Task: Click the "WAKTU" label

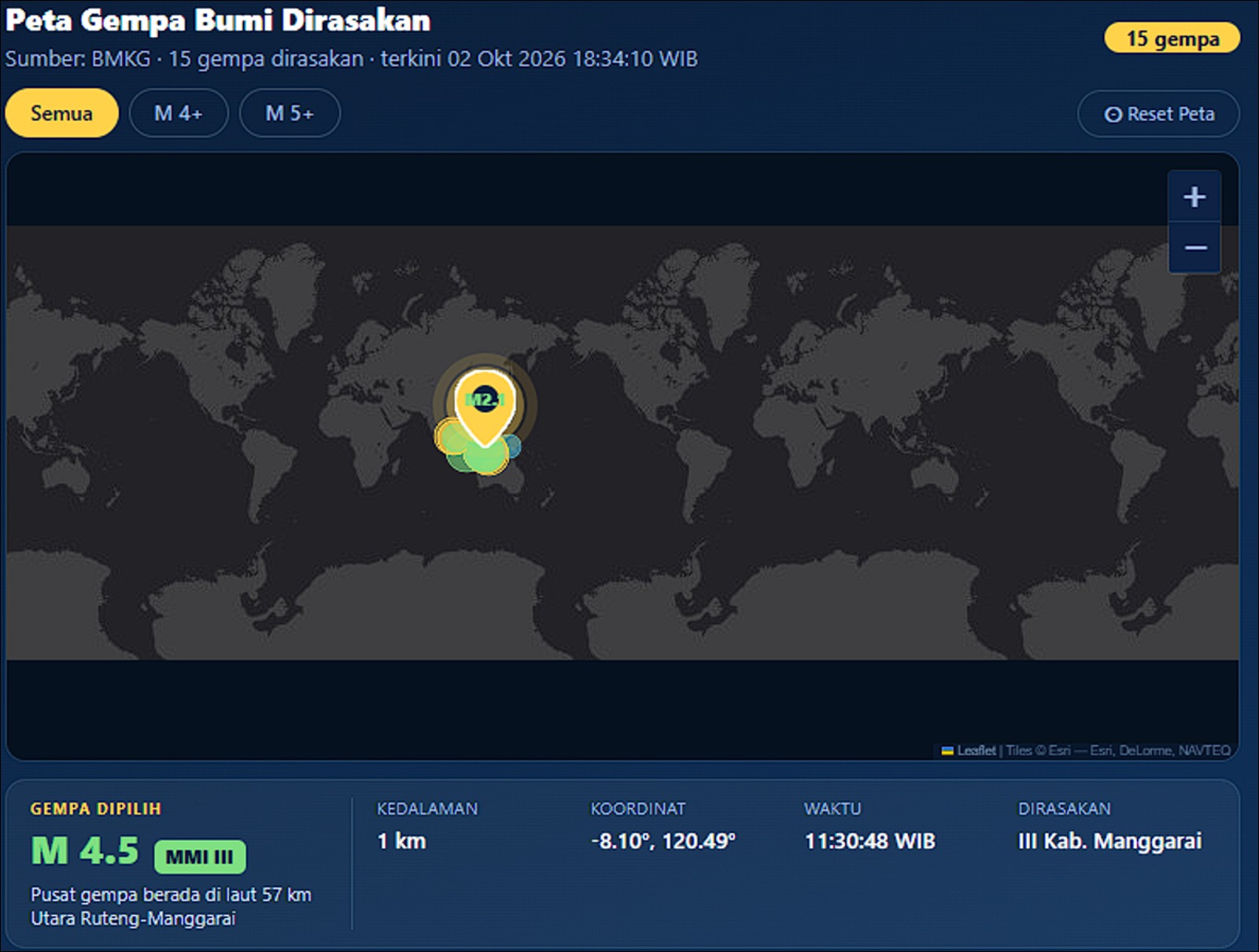Action: tap(833, 809)
